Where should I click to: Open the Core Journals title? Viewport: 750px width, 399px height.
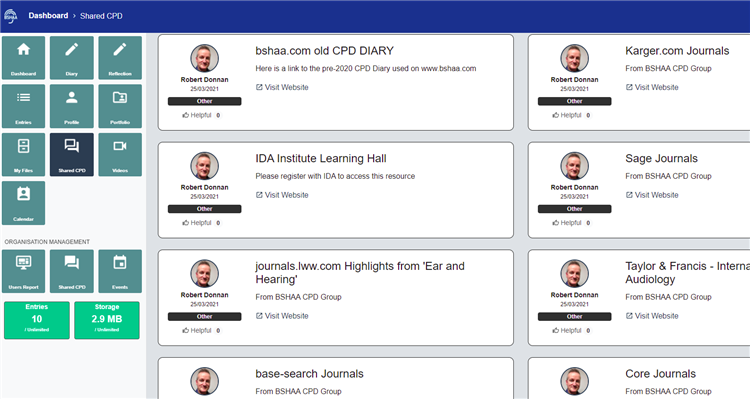(661, 374)
